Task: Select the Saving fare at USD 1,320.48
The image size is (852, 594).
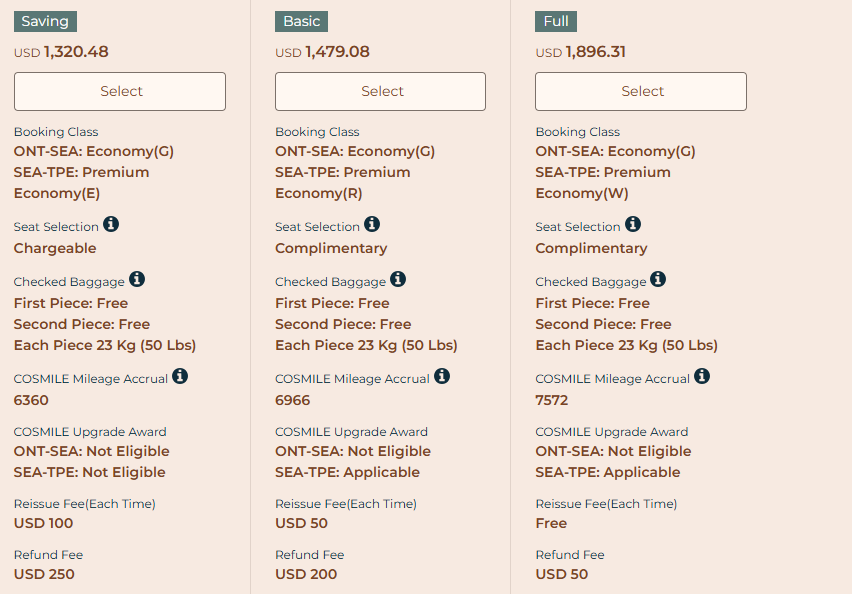Action: [x=120, y=91]
